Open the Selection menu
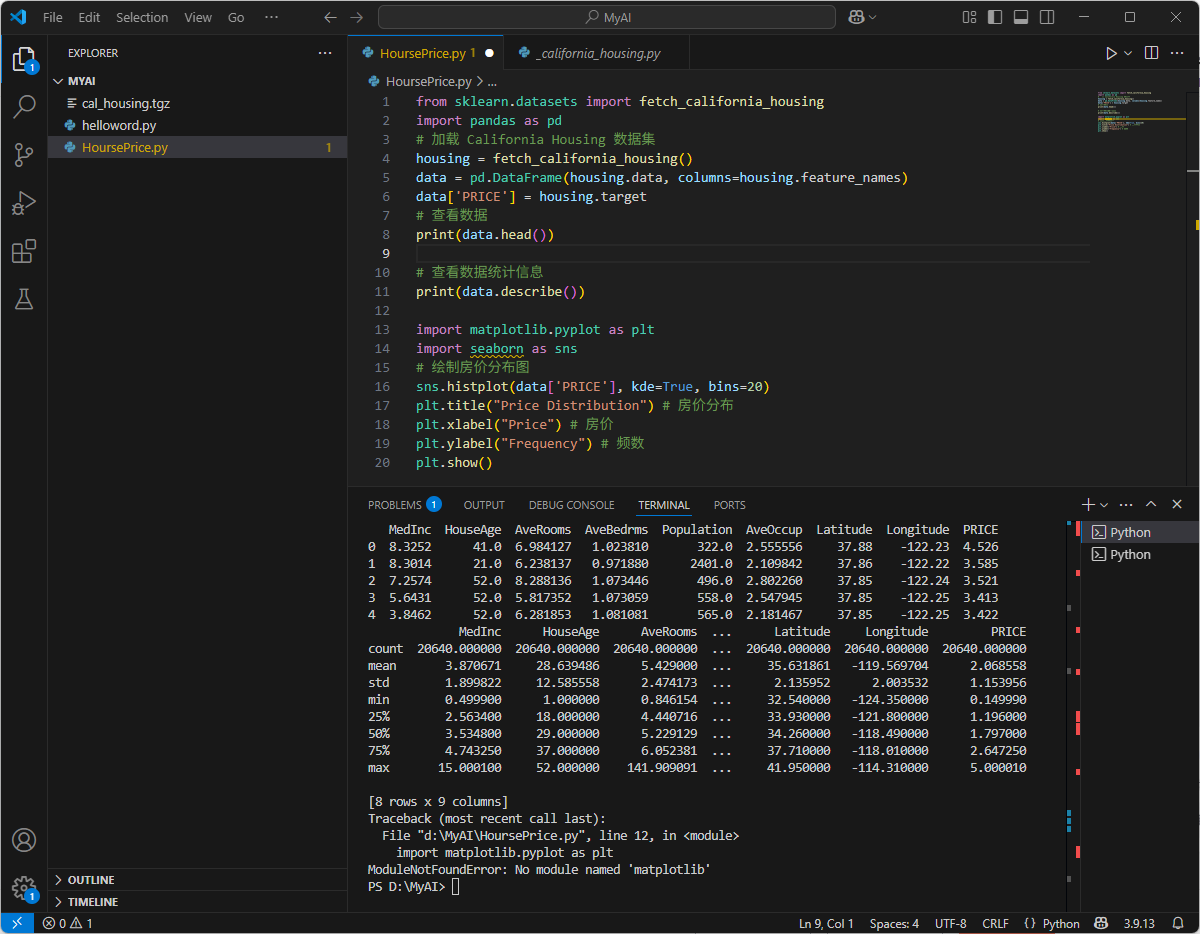 click(x=142, y=17)
